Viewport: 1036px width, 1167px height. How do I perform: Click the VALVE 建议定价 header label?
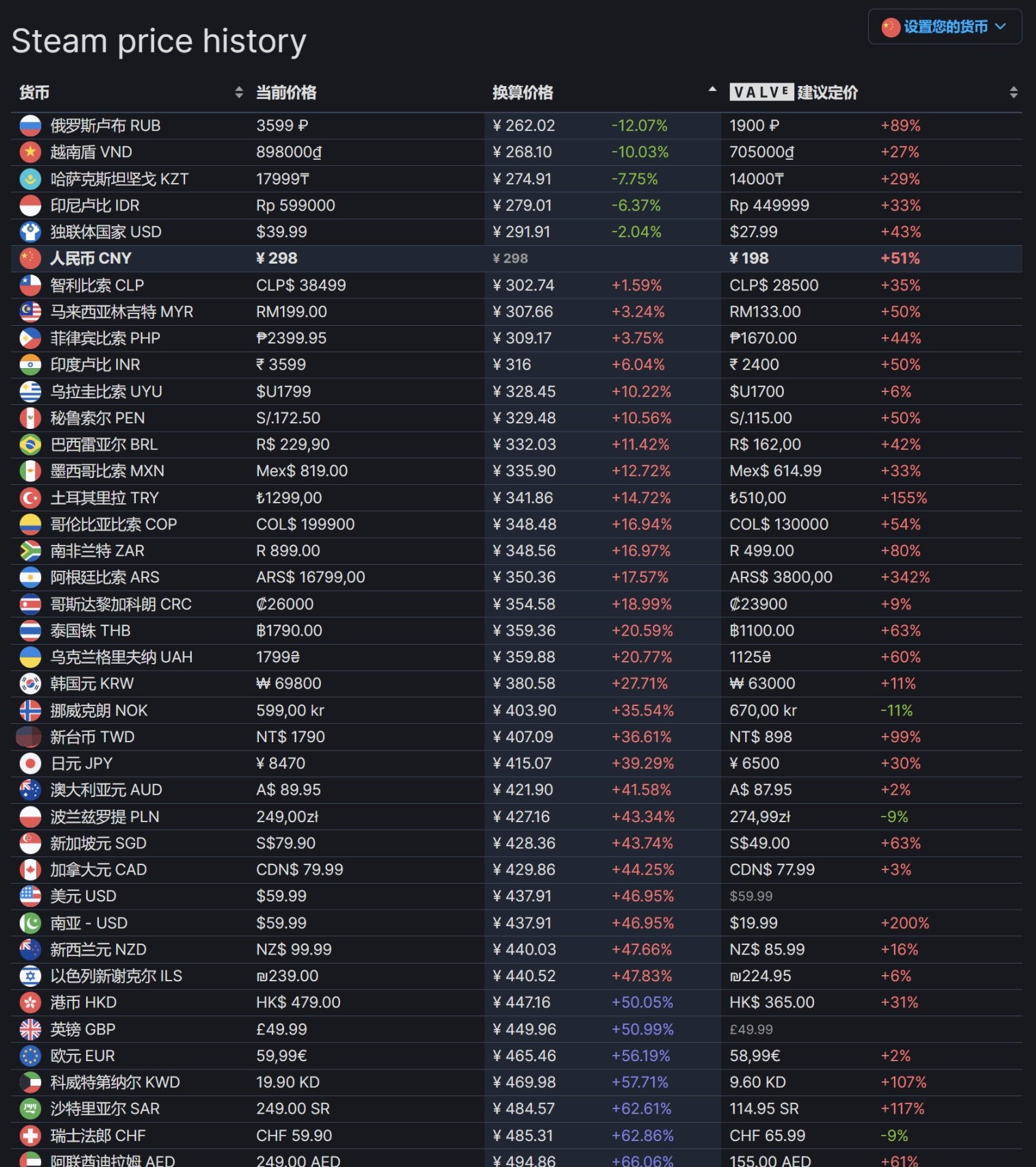(794, 92)
